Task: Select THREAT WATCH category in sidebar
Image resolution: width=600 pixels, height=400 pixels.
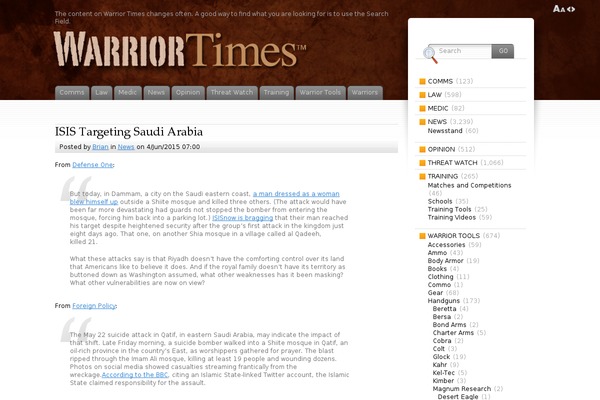Action: (452, 163)
